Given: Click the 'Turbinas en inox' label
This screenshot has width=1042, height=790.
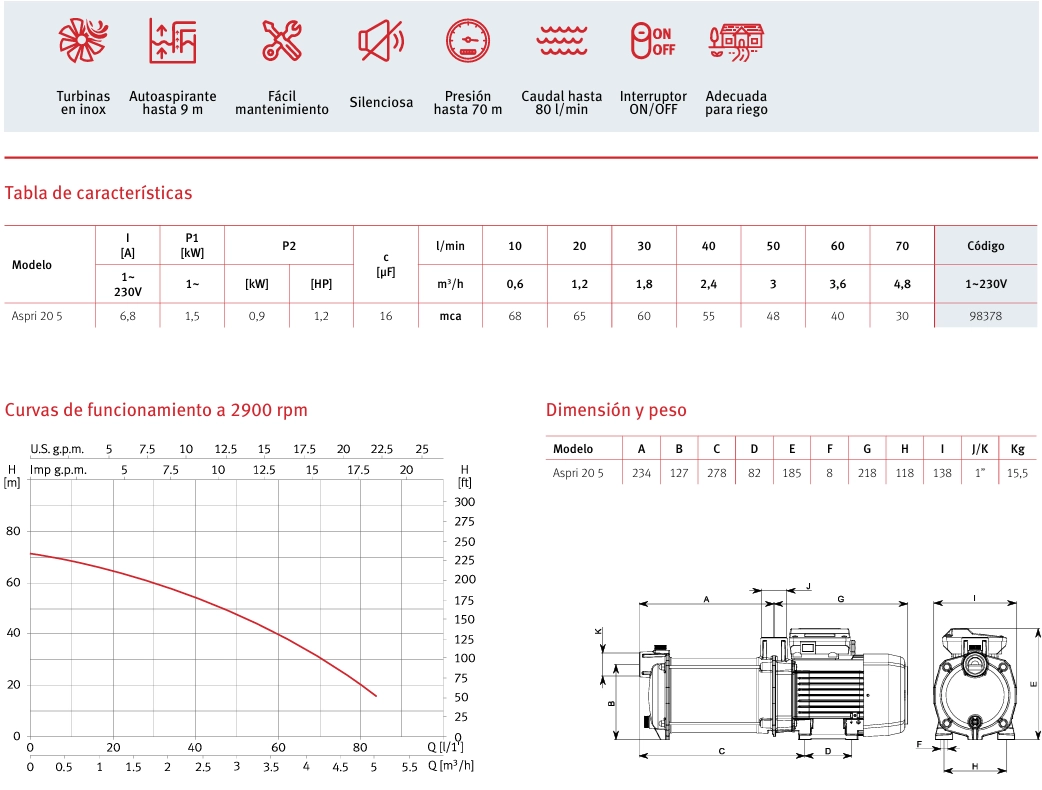Looking at the screenshot, I should (83, 102).
